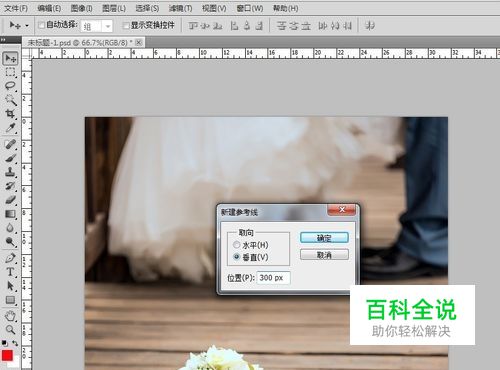This screenshot has width=500, height=370.
Task: Select the Crop tool
Action: tap(10, 114)
